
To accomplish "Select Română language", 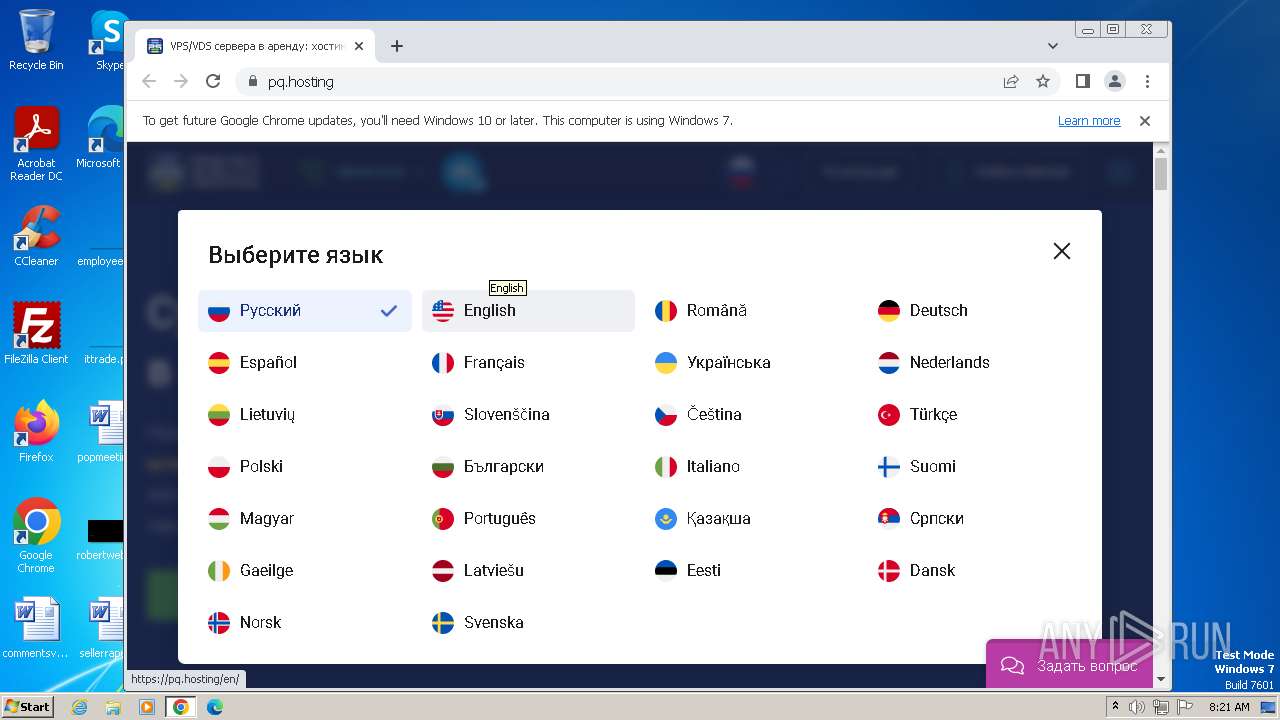I will (751, 311).
